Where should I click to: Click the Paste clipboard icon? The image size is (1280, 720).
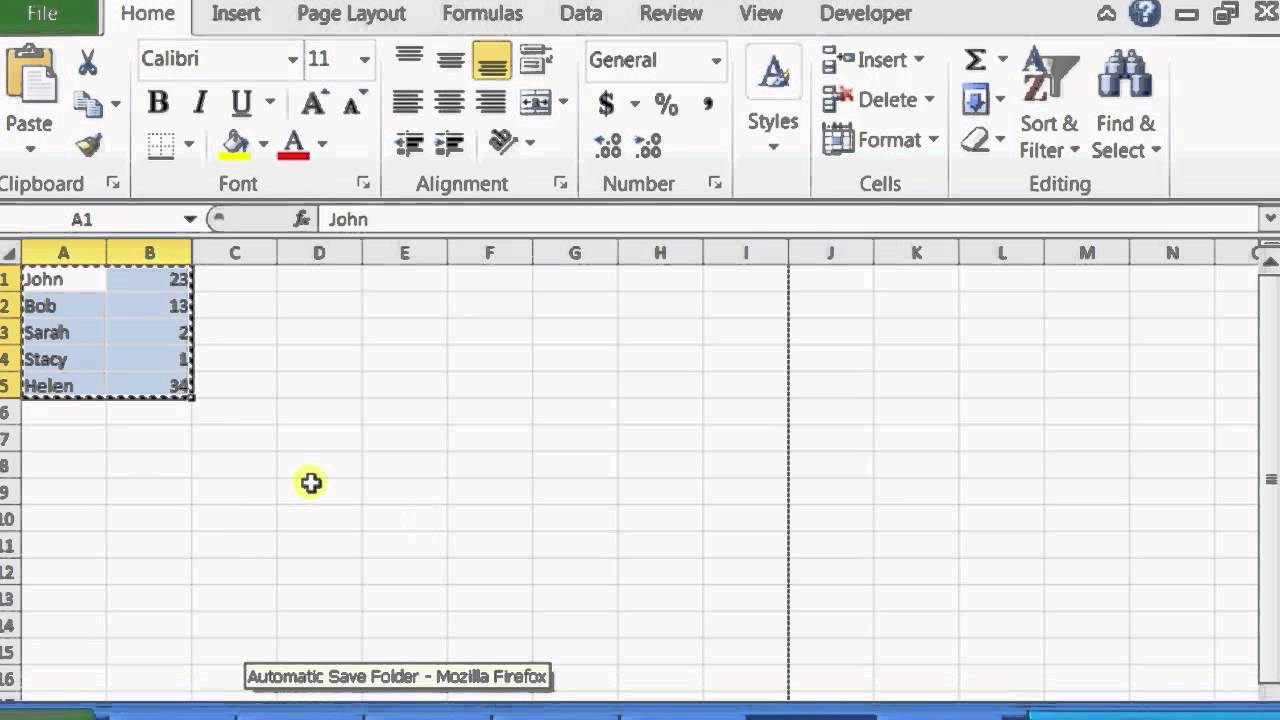29,75
